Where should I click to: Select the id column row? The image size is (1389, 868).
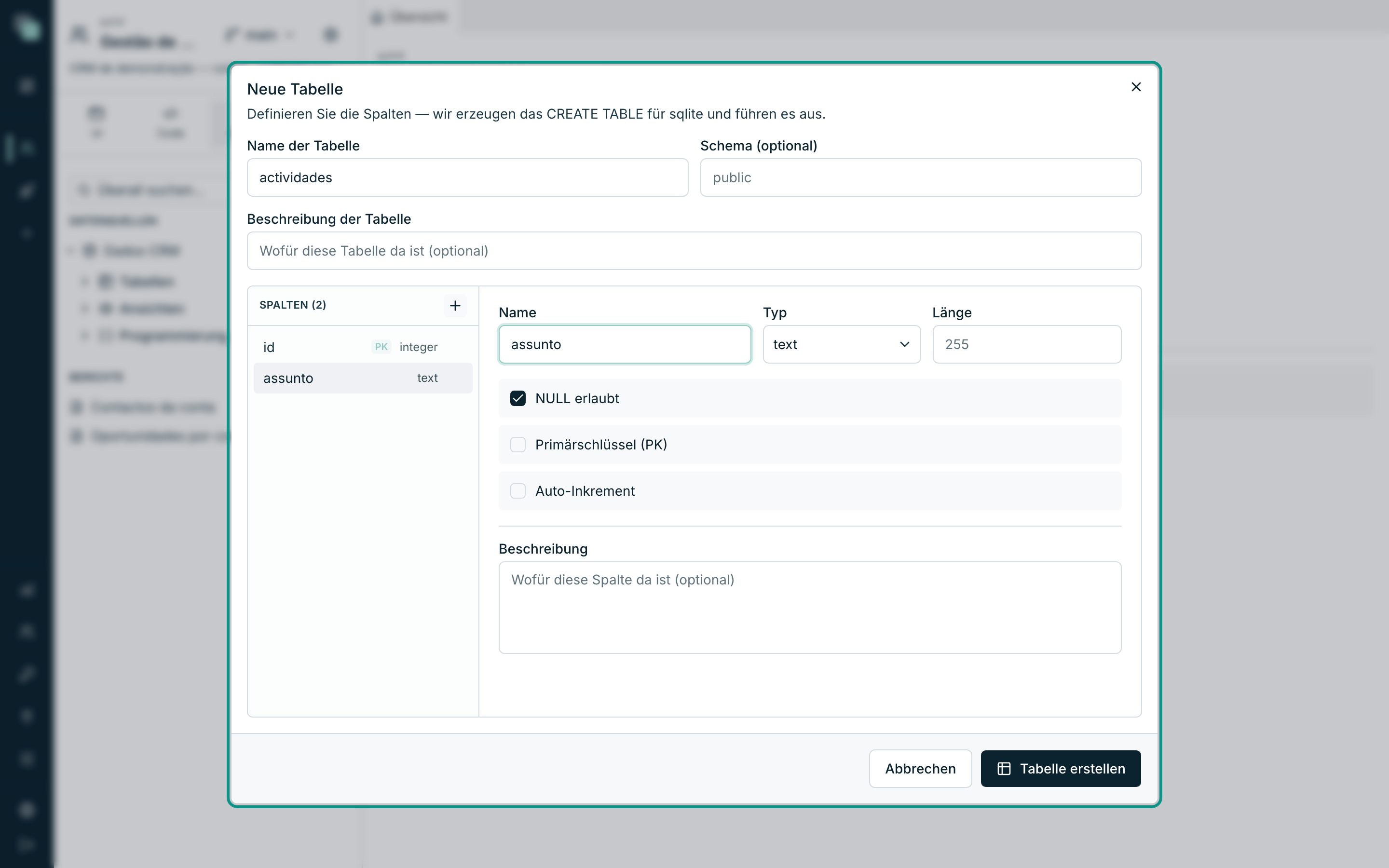pyautogui.click(x=363, y=347)
